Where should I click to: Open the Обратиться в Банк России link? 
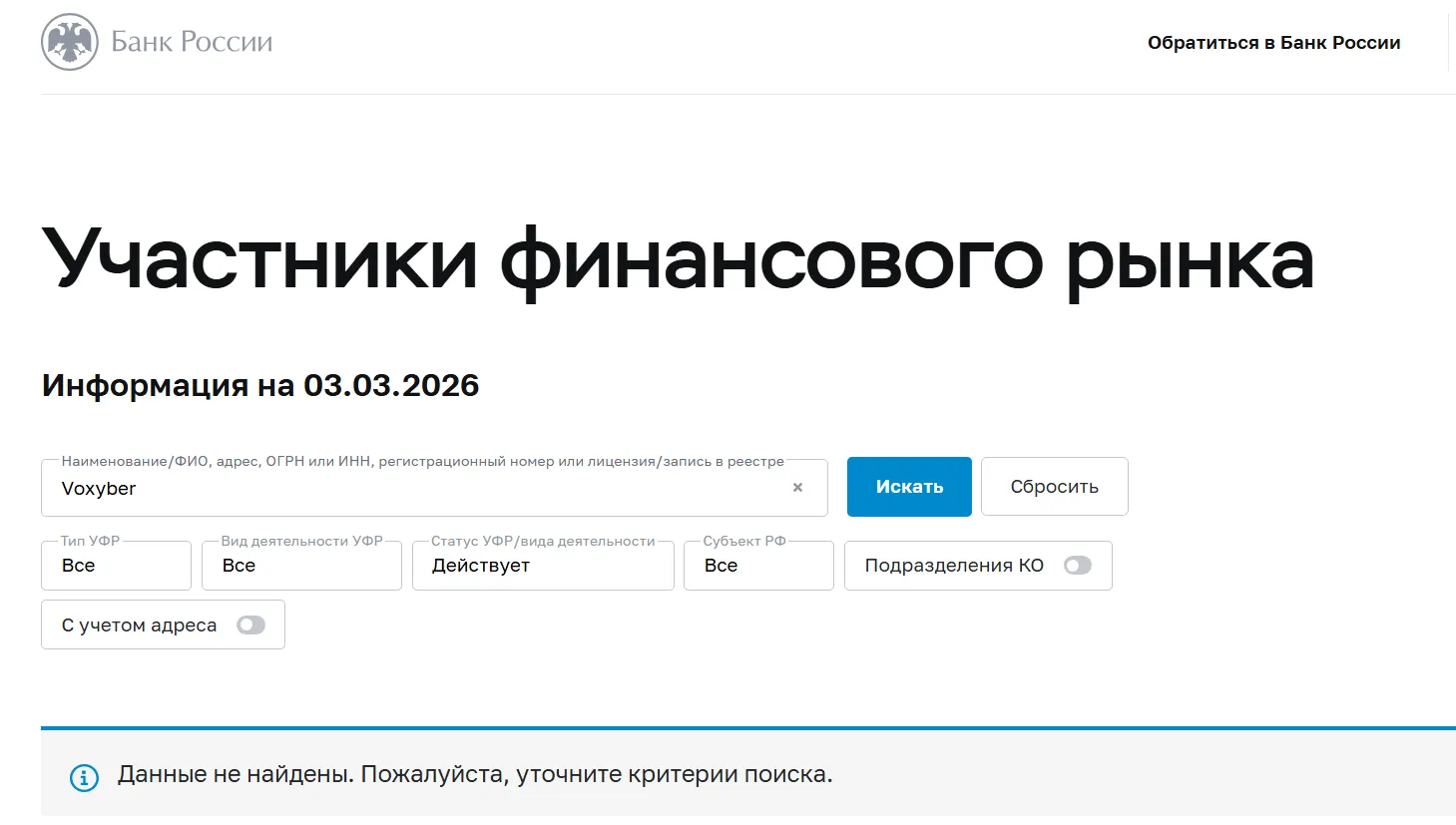coord(1274,43)
